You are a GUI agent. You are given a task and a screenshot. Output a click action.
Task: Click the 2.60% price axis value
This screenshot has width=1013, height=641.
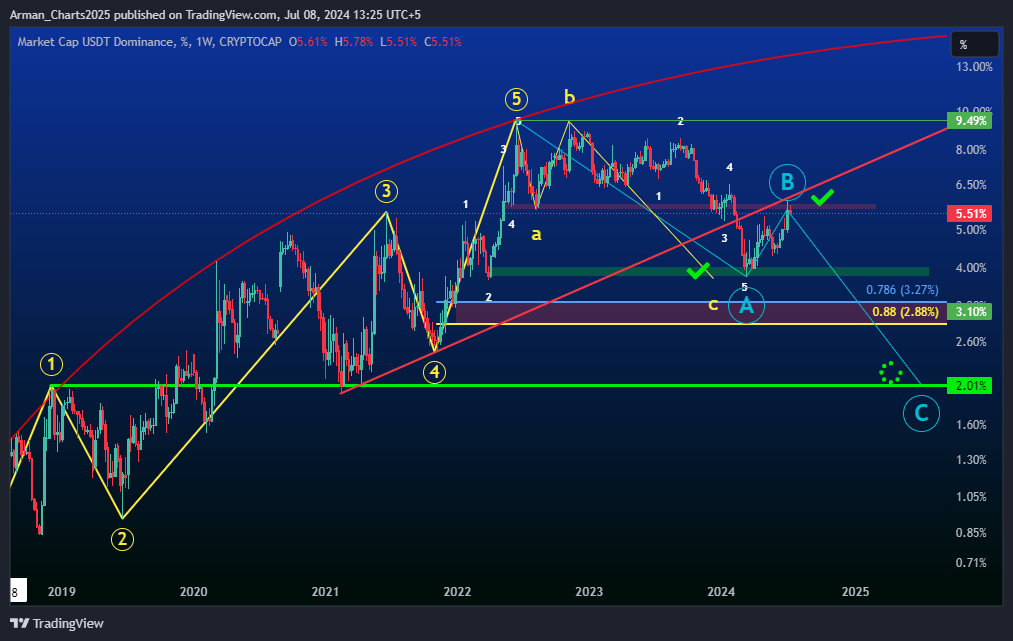971,342
